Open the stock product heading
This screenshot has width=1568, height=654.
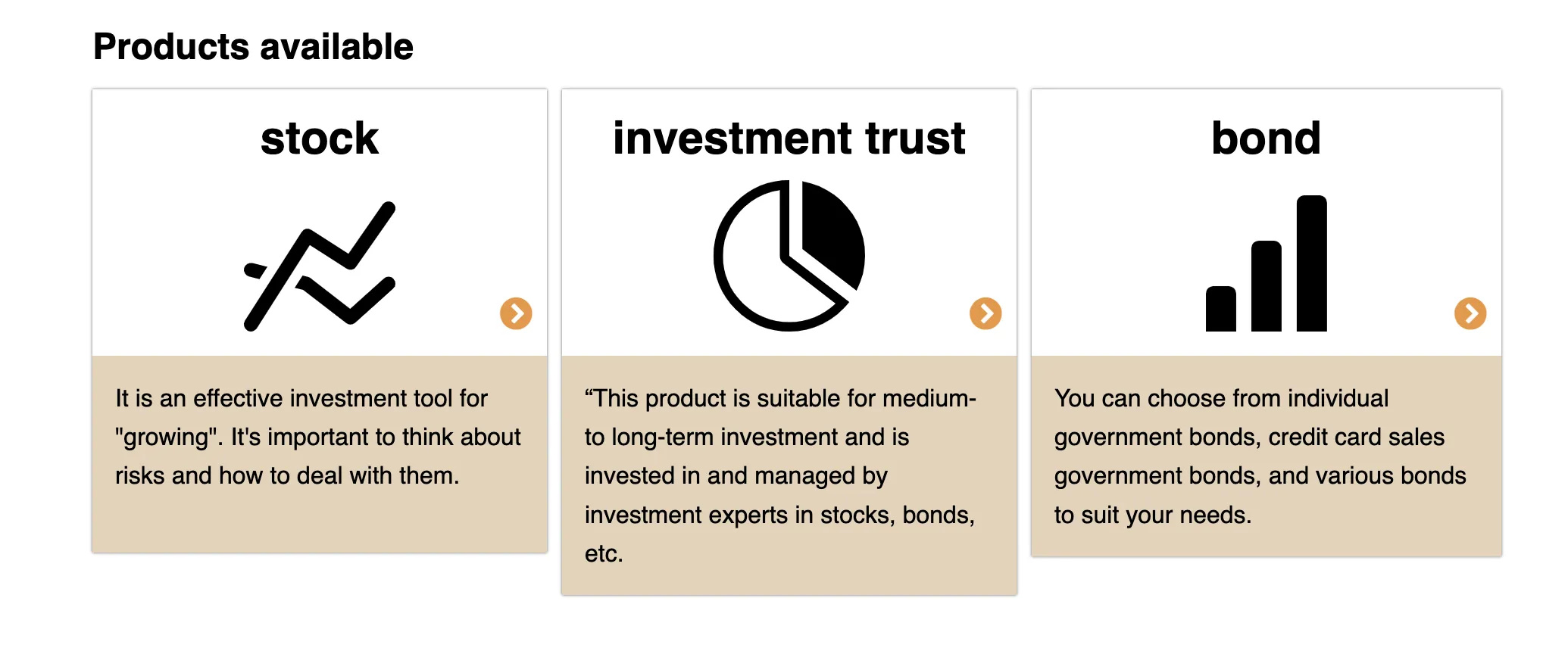(x=320, y=139)
